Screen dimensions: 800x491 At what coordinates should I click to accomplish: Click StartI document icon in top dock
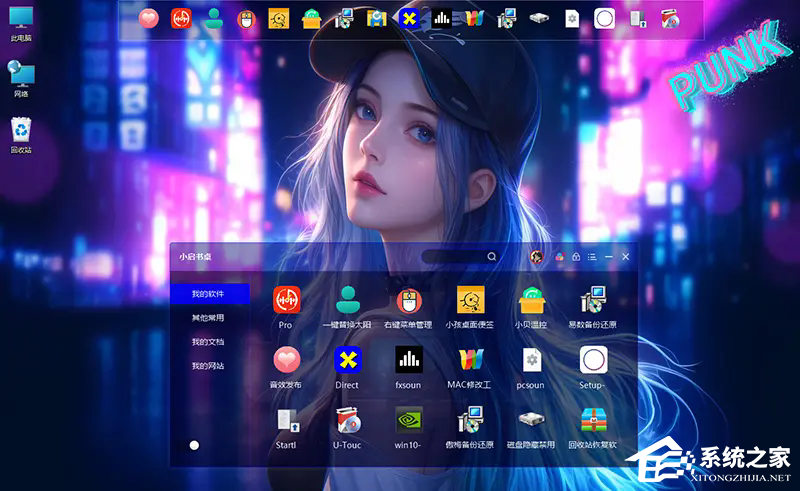pyautogui.click(x=638, y=19)
